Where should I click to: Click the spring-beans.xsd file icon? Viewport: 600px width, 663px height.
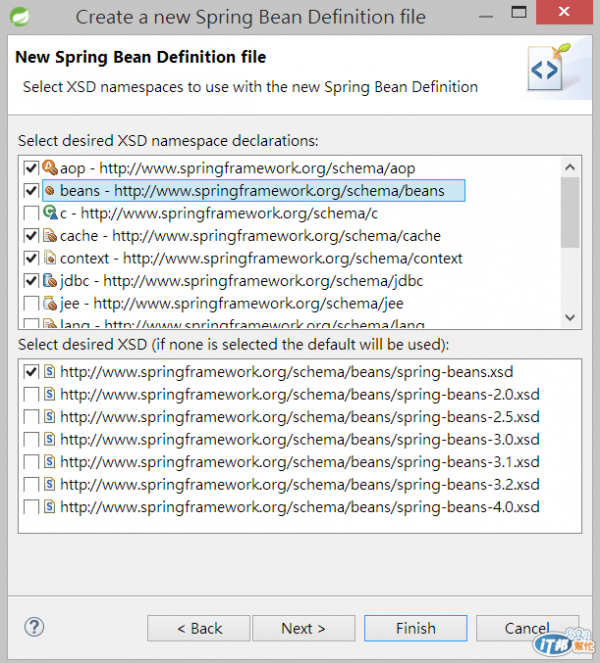(x=50, y=371)
